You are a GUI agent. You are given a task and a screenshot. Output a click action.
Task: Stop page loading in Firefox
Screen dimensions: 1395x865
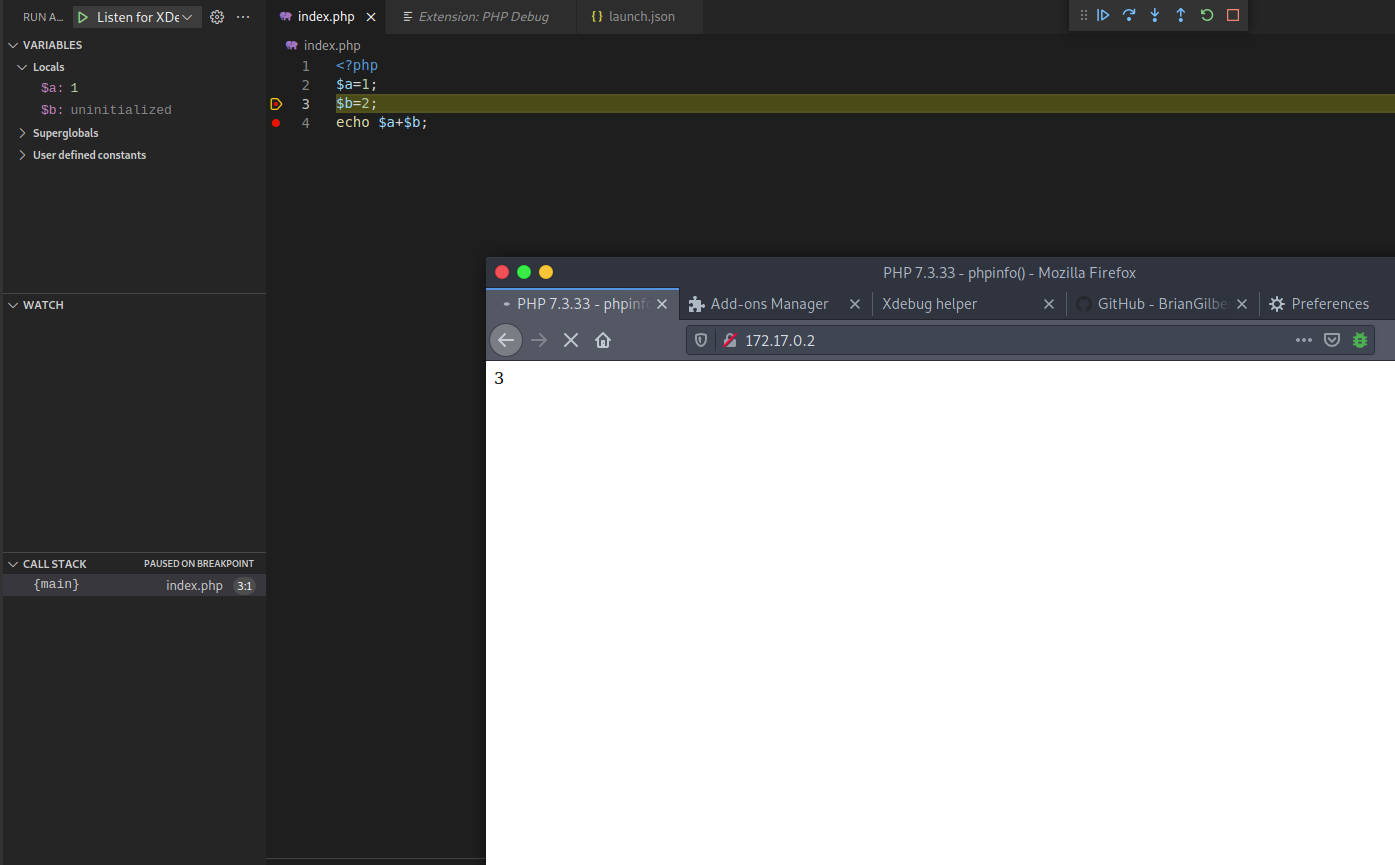[x=571, y=340]
